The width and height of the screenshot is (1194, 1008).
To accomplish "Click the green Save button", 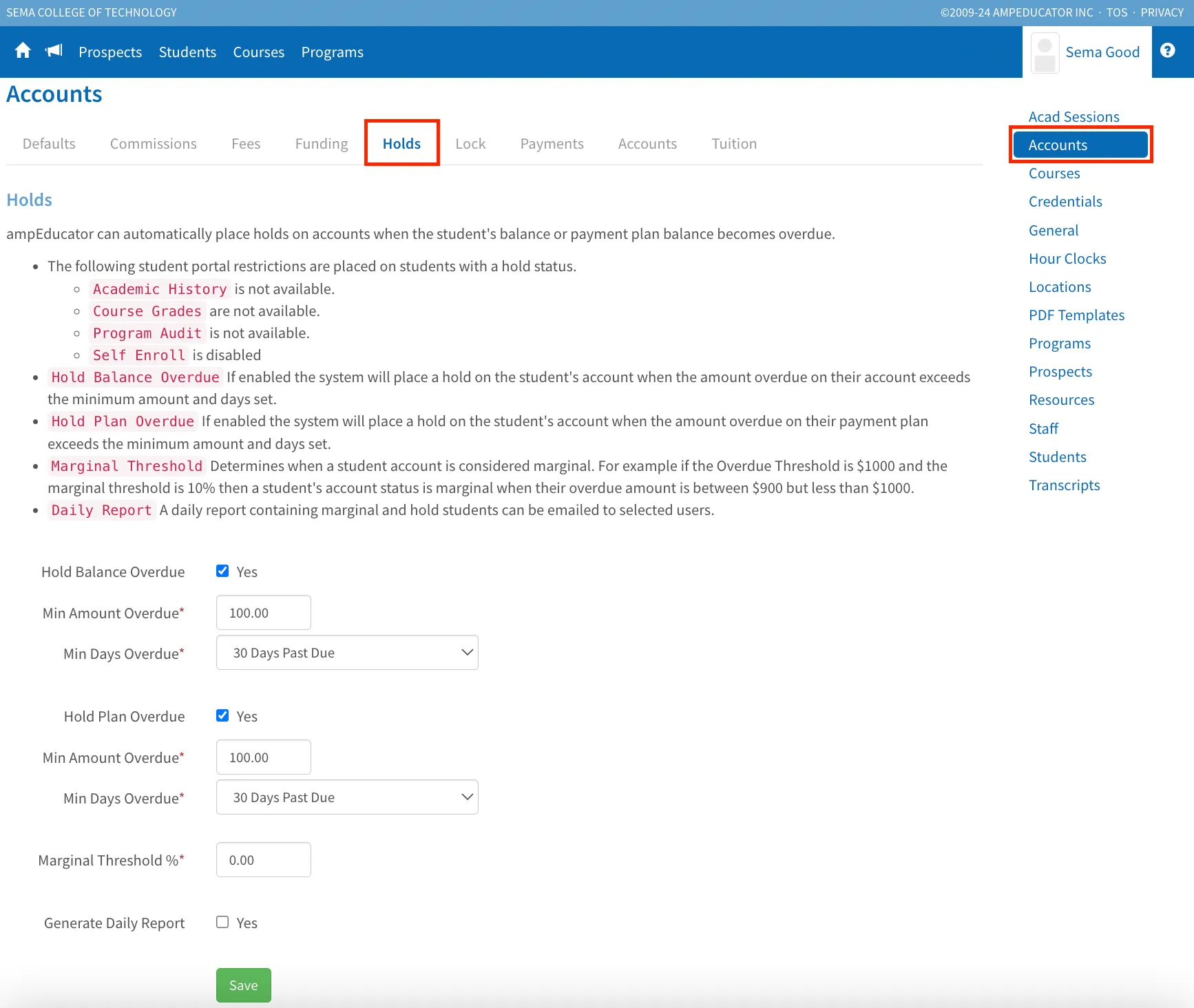I will point(244,985).
